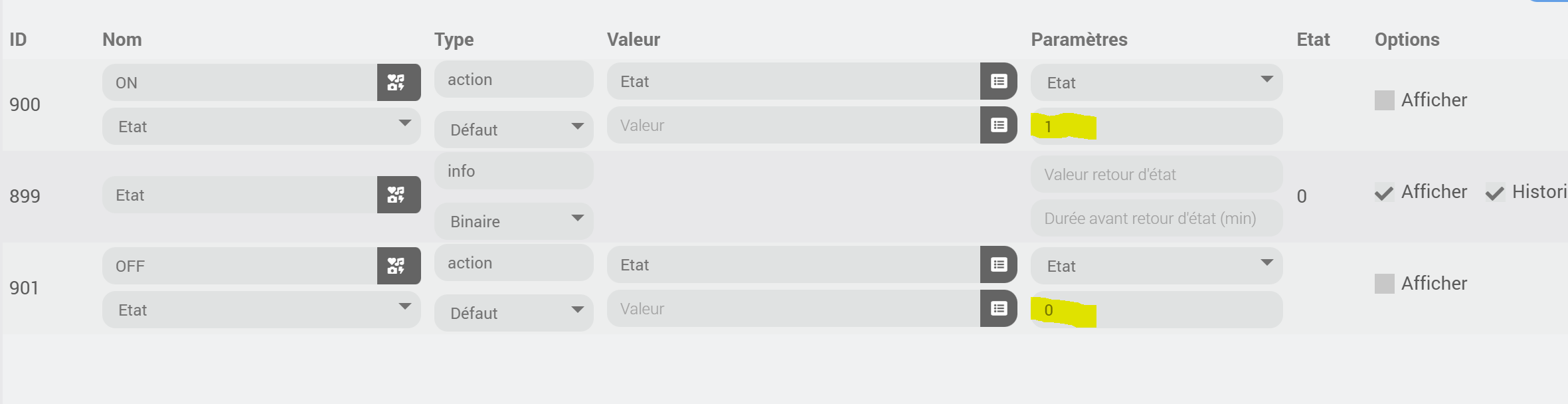The height and width of the screenshot is (404, 1568).
Task: Click the Valeur retour d'état field
Action: coord(1156,174)
